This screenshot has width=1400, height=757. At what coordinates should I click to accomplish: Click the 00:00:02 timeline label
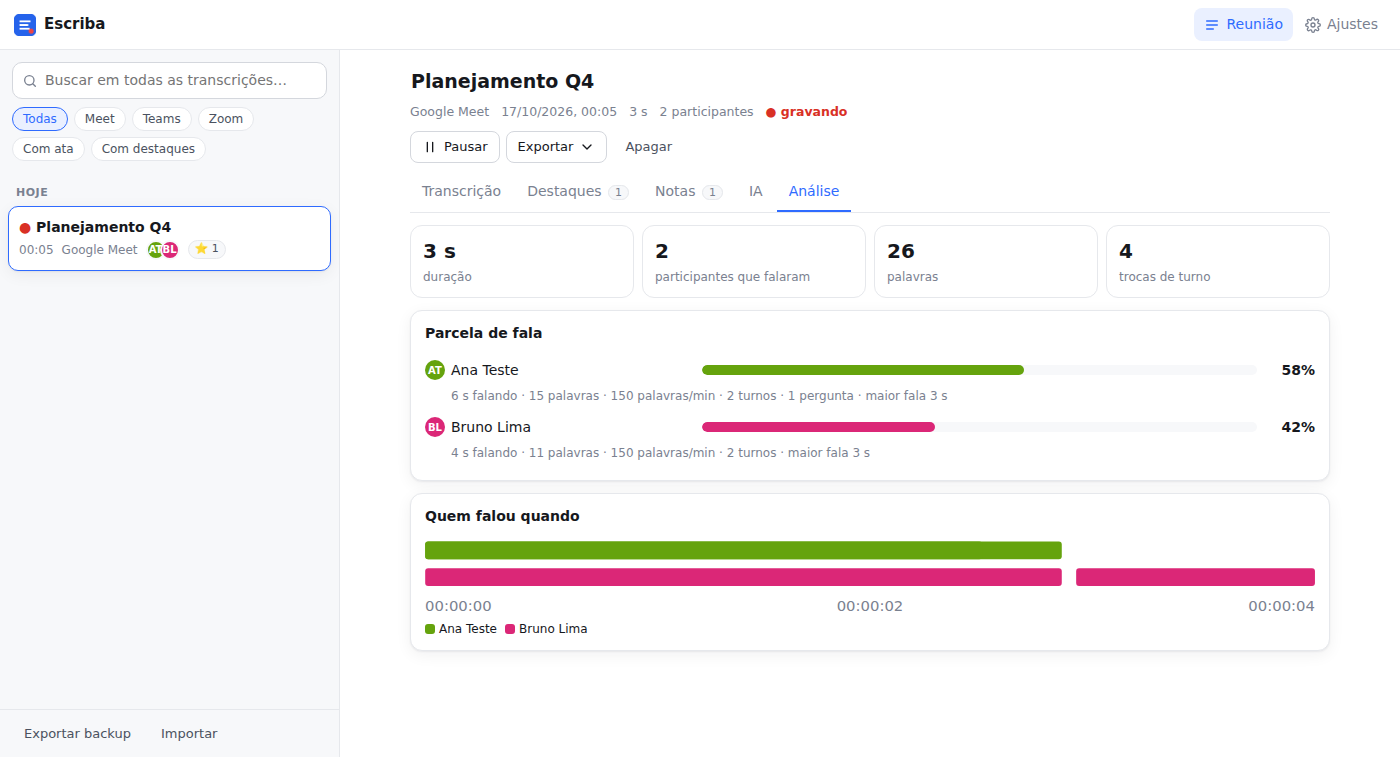[x=870, y=606]
